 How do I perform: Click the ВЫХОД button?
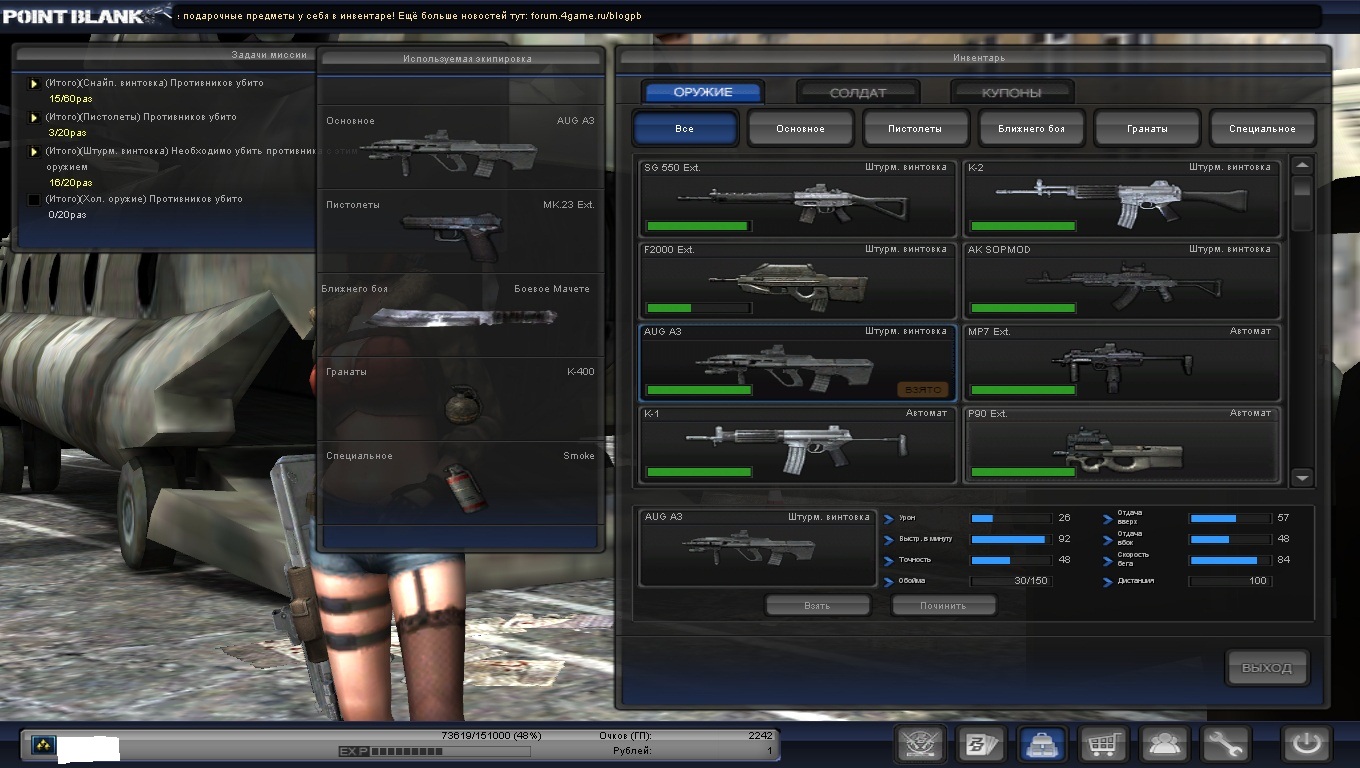1267,668
